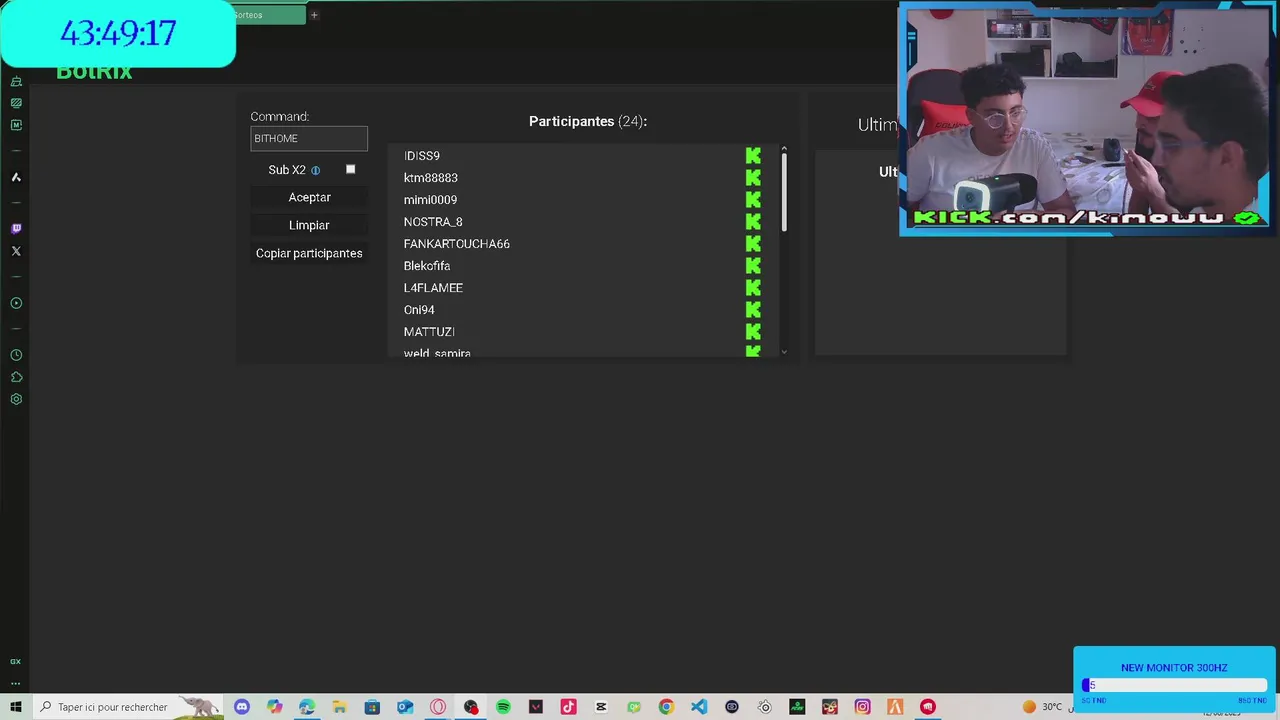
Task: Open Google Chrome from the taskbar
Action: pyautogui.click(x=666, y=707)
